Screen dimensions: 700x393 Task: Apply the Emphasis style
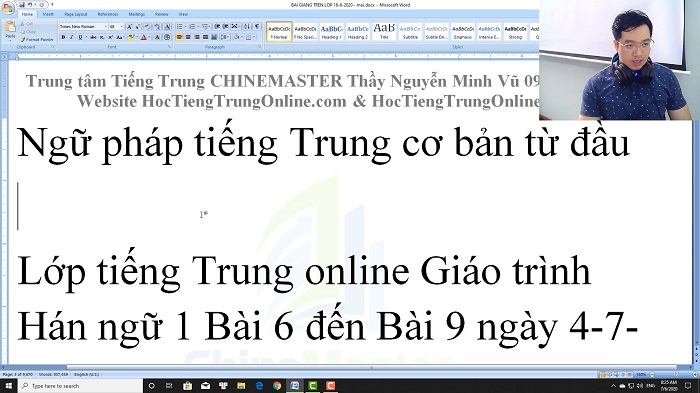[462, 32]
